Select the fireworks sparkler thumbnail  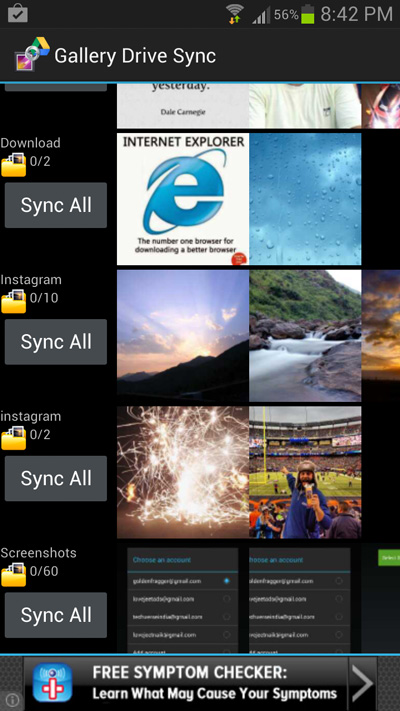(x=183, y=472)
